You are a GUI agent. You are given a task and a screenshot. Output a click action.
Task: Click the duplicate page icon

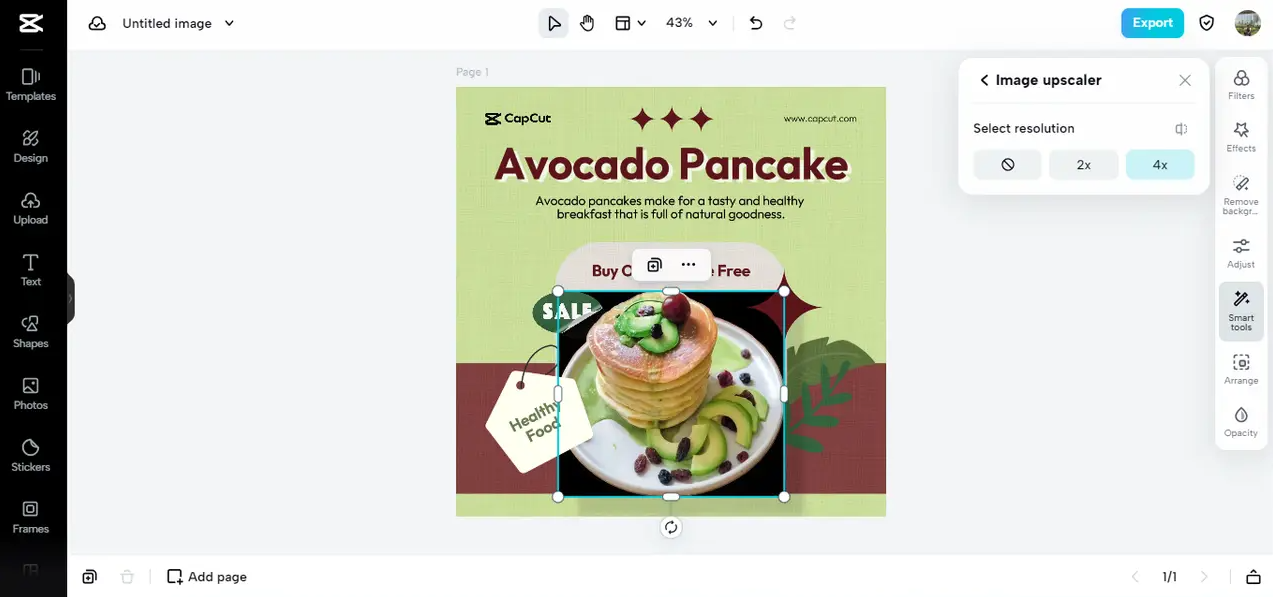[x=90, y=577]
